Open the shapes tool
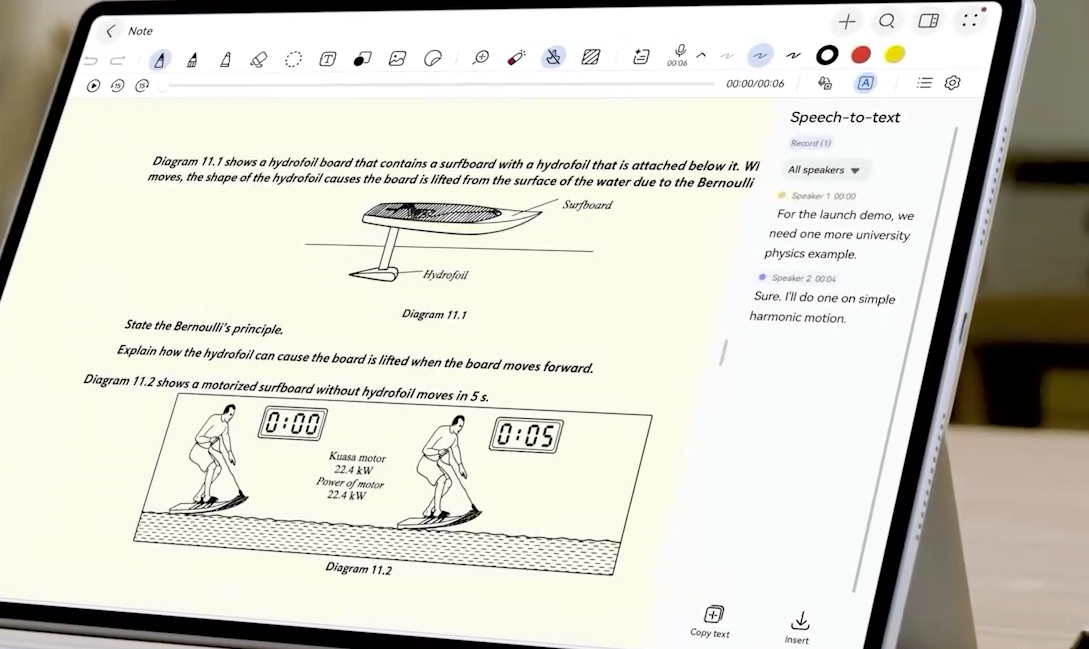Viewport: 1089px width, 649px height. [x=362, y=59]
